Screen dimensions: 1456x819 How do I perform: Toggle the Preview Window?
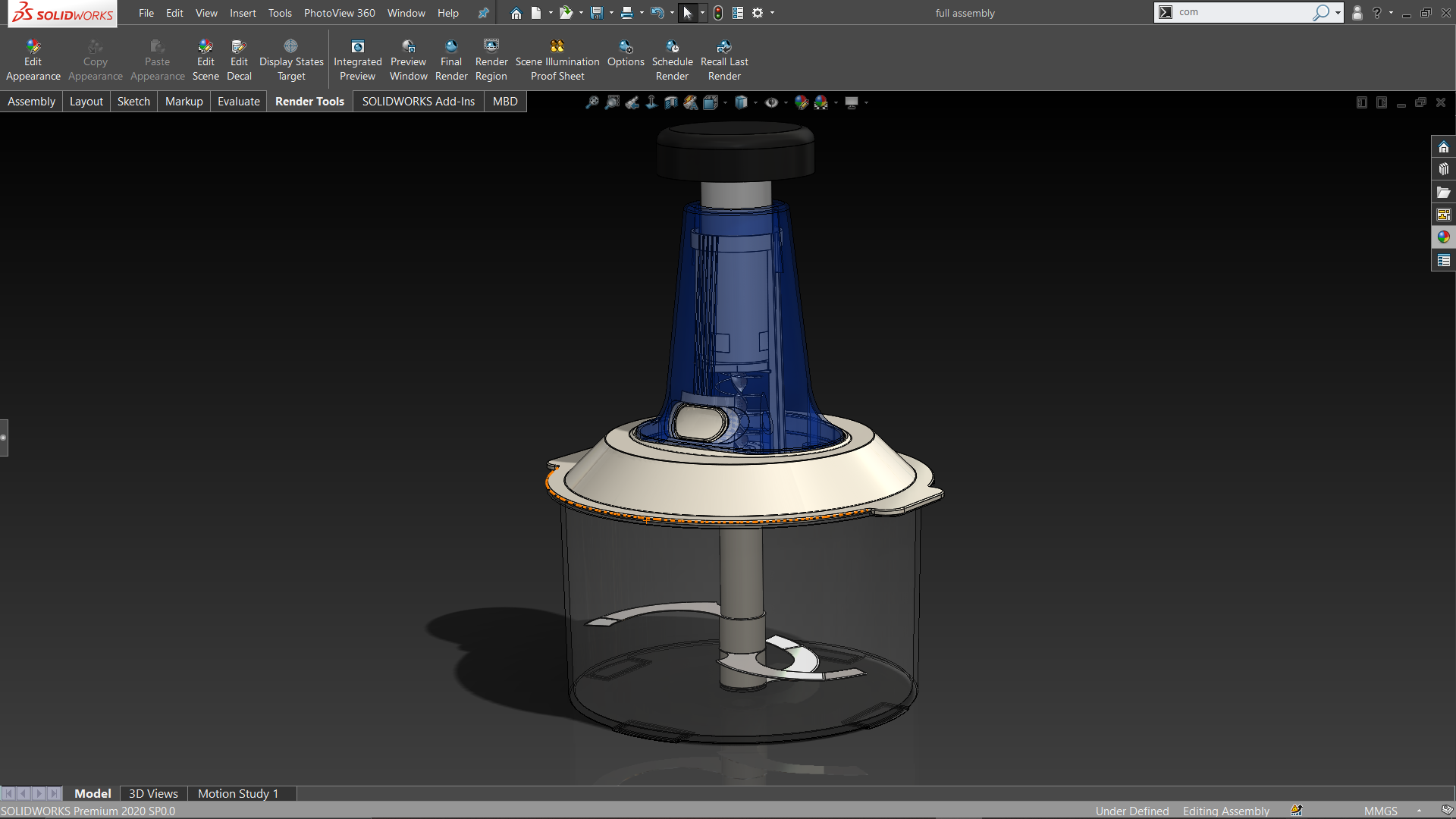408,47
